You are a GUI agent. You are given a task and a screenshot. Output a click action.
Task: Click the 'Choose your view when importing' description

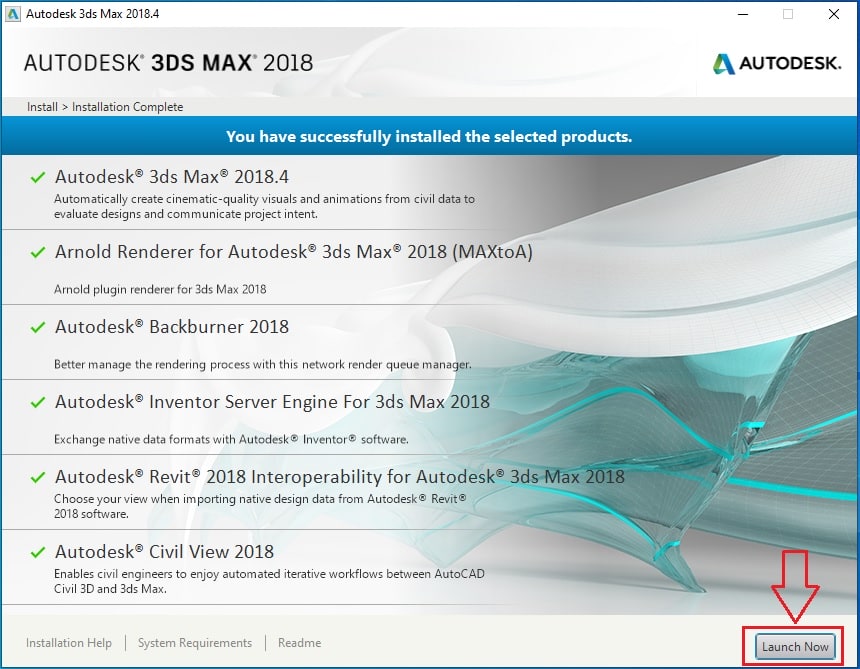pos(260,506)
